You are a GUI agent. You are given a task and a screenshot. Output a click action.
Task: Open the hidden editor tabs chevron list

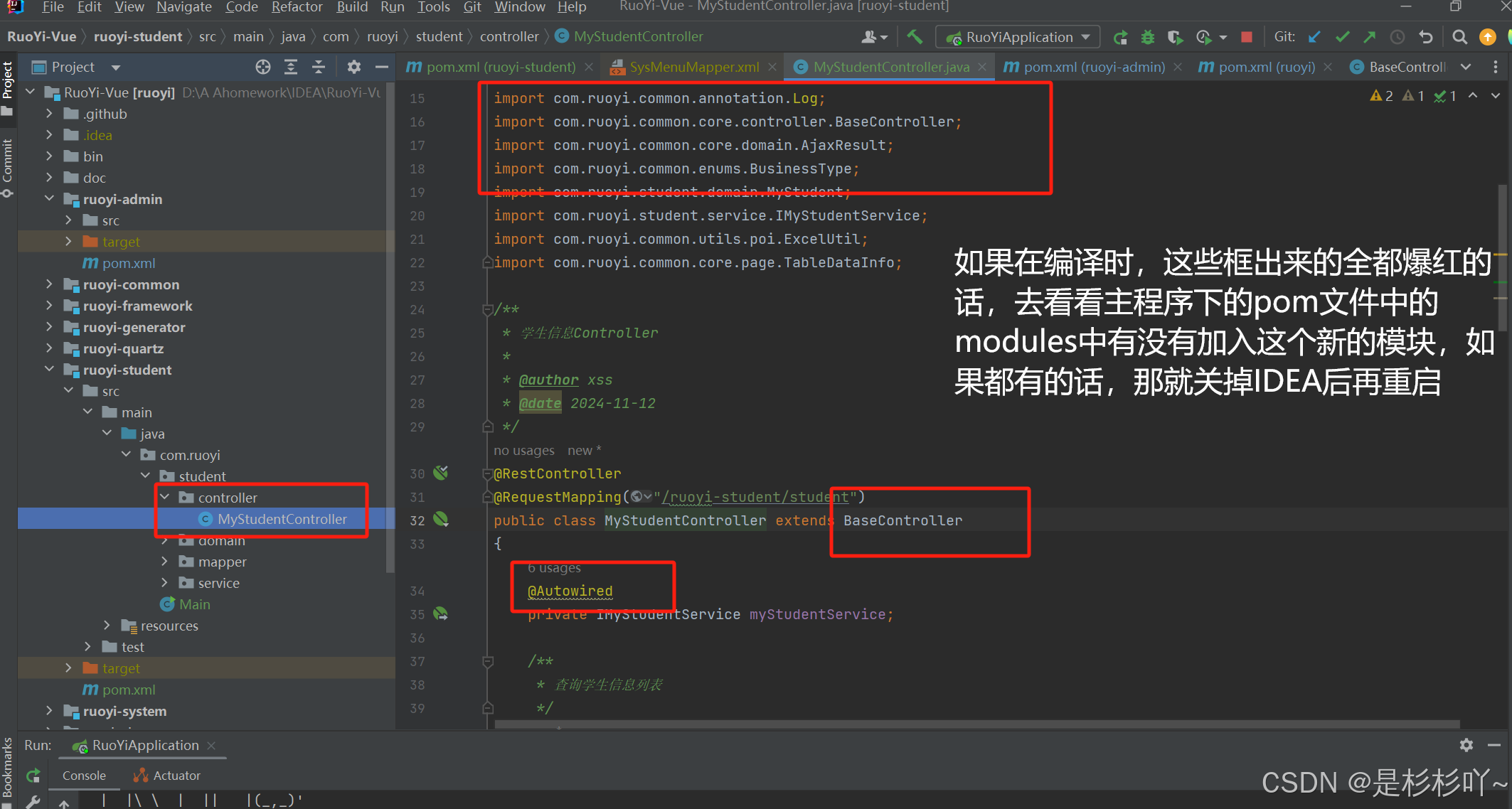click(x=1465, y=67)
